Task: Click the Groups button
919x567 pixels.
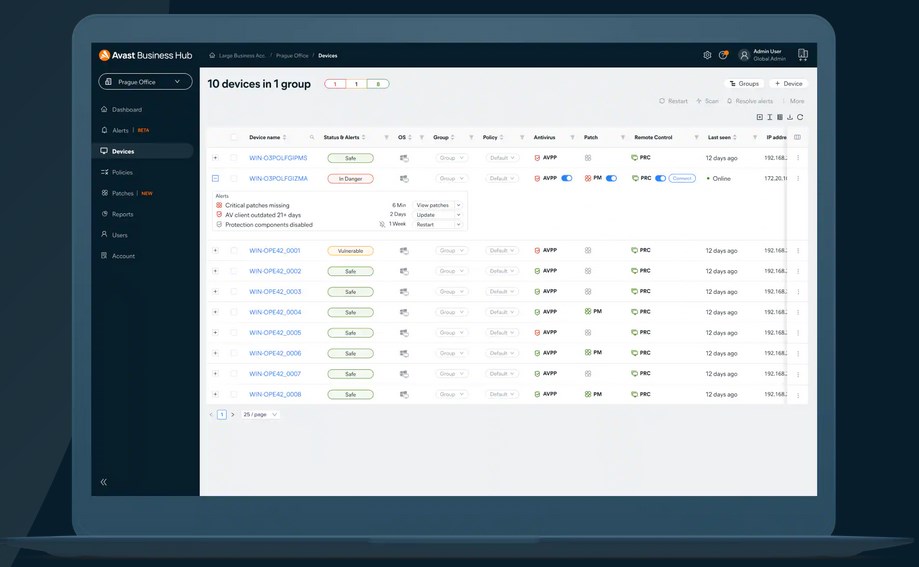Action: 744,83
